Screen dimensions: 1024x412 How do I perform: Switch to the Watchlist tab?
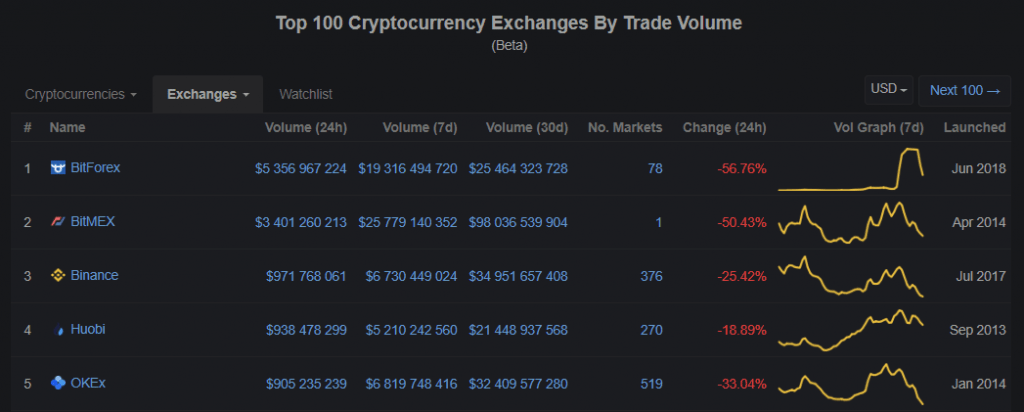(x=306, y=94)
